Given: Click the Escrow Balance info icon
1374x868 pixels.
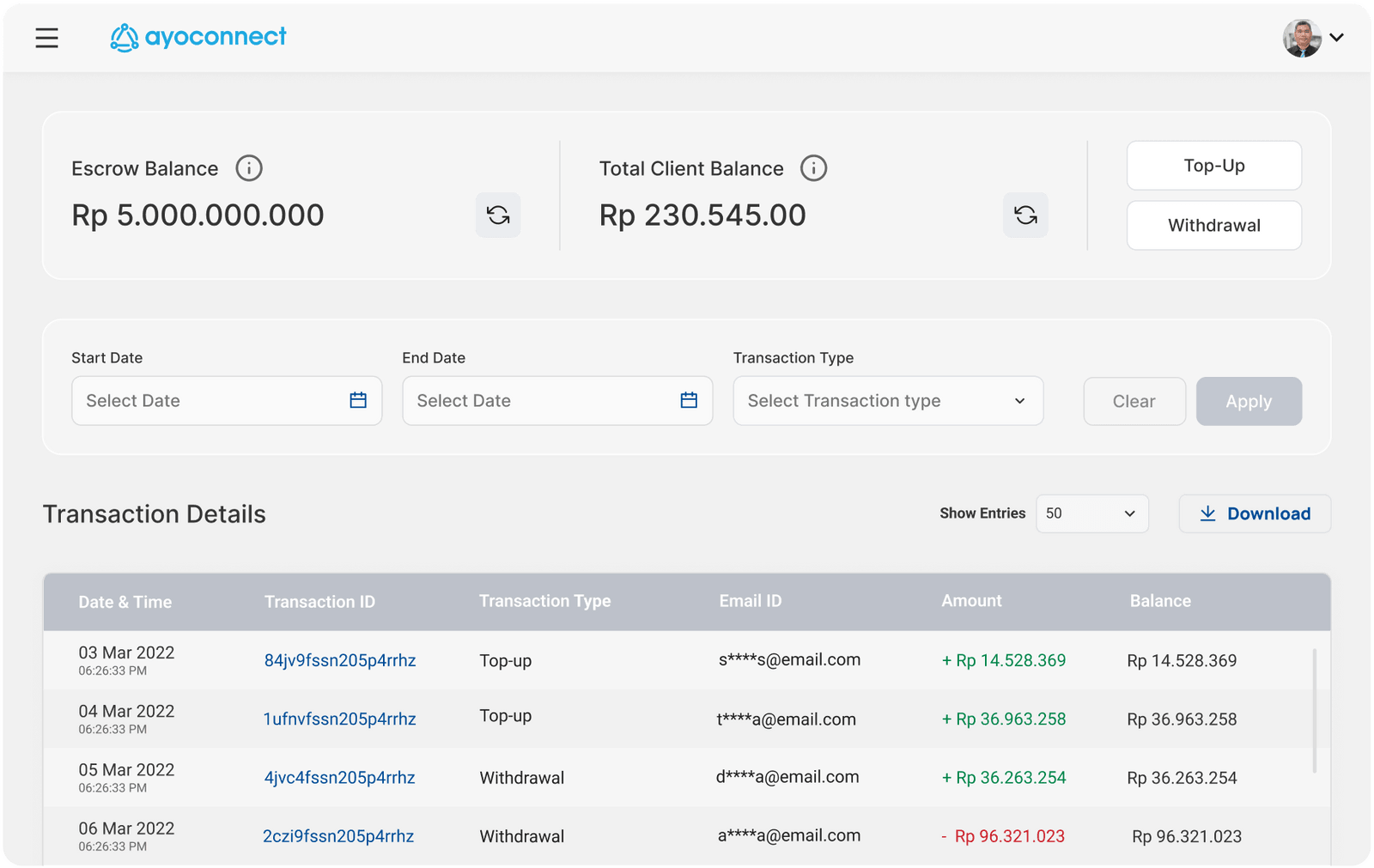Looking at the screenshot, I should [249, 167].
